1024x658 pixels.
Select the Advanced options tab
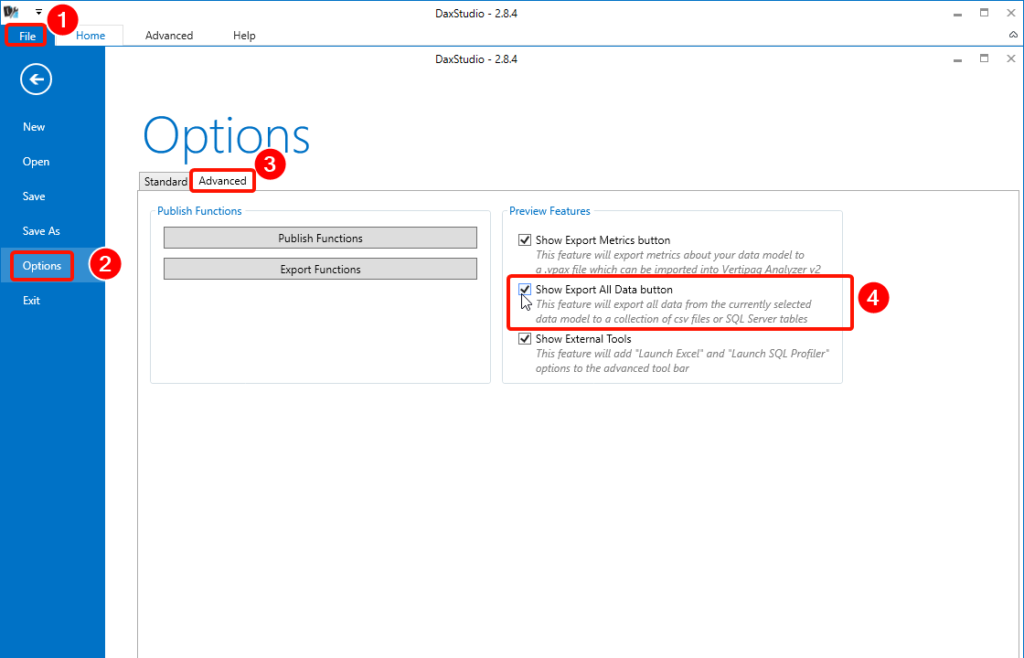pyautogui.click(x=223, y=181)
